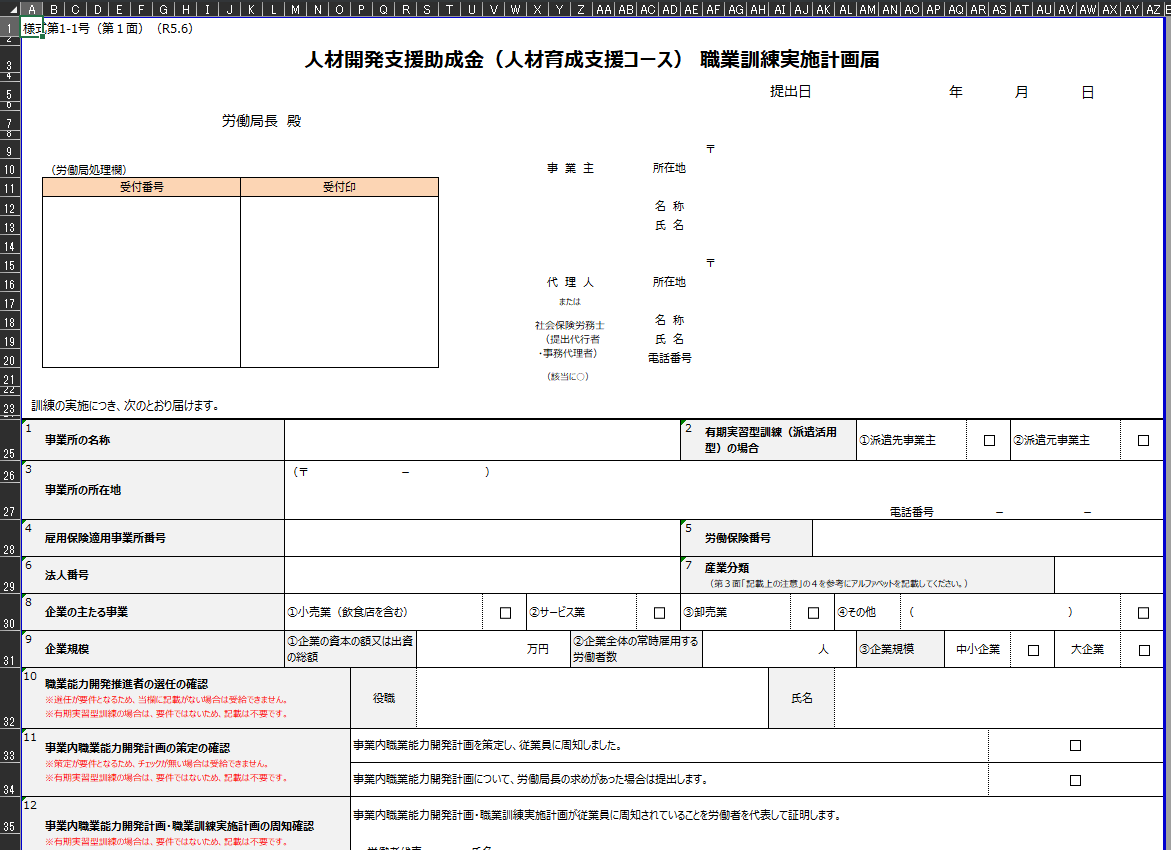Click the 受付番号 header cell

coord(141,187)
